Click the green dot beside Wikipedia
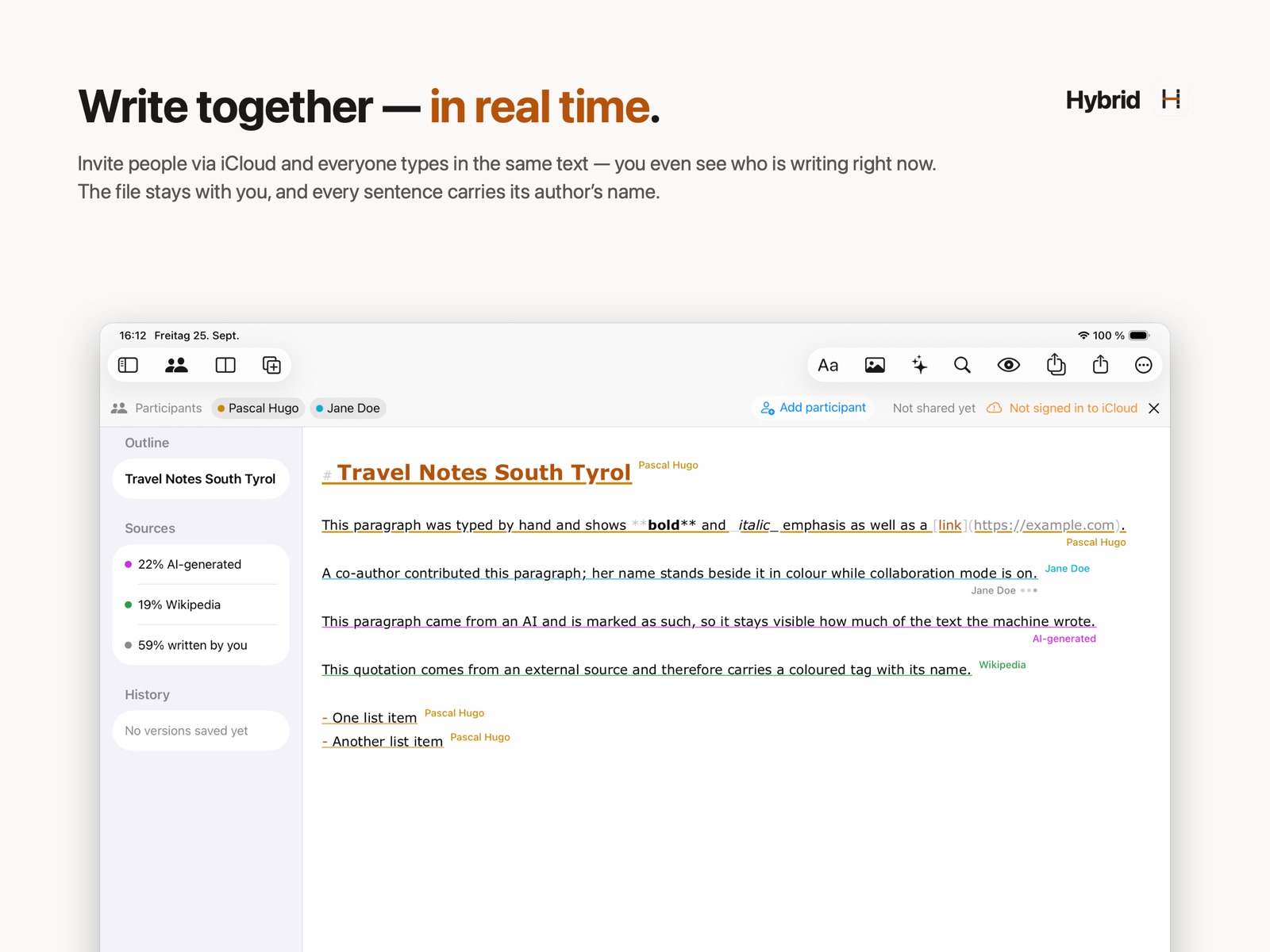The image size is (1270, 952). 129,605
